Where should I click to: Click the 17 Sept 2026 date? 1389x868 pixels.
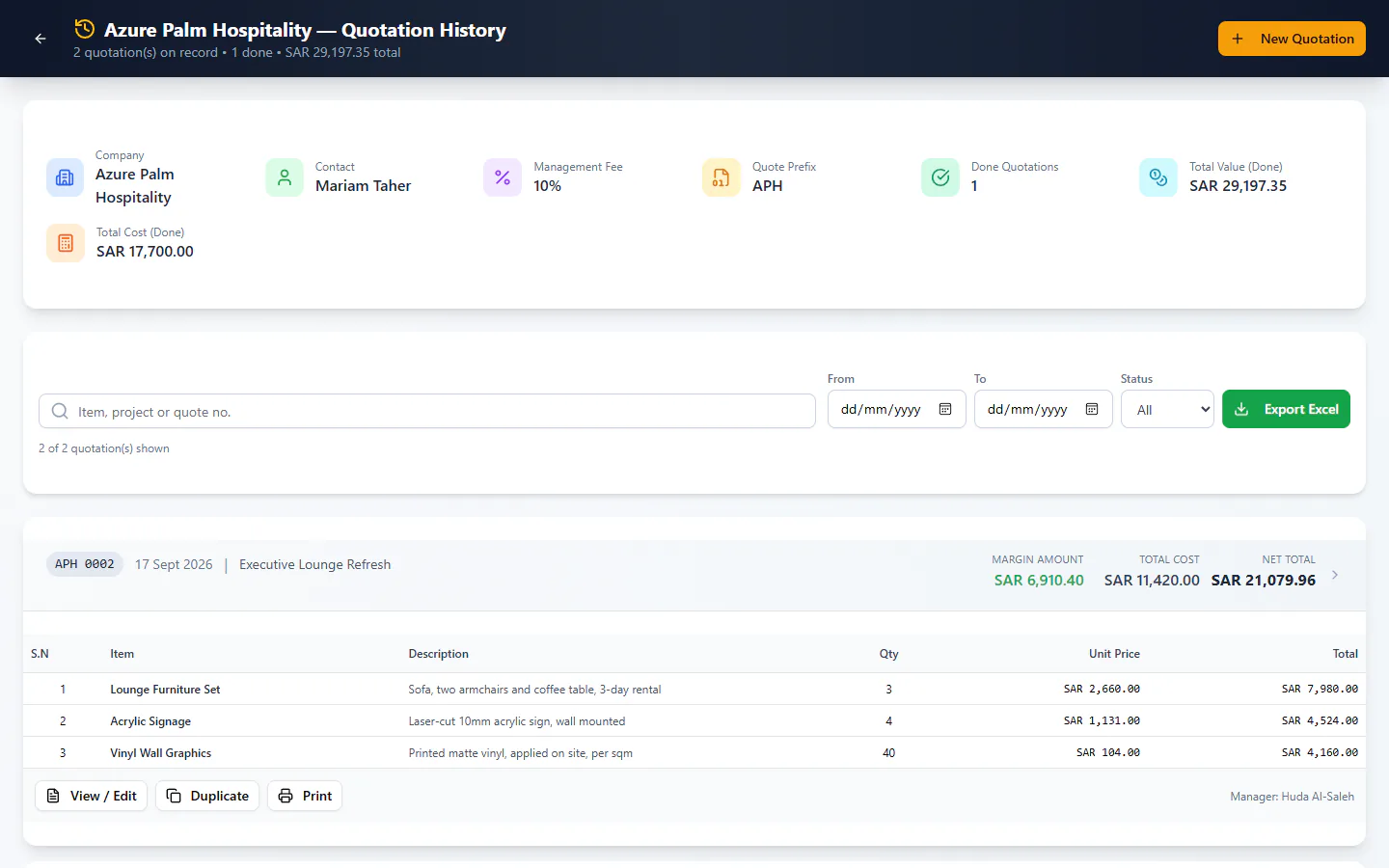(x=174, y=564)
